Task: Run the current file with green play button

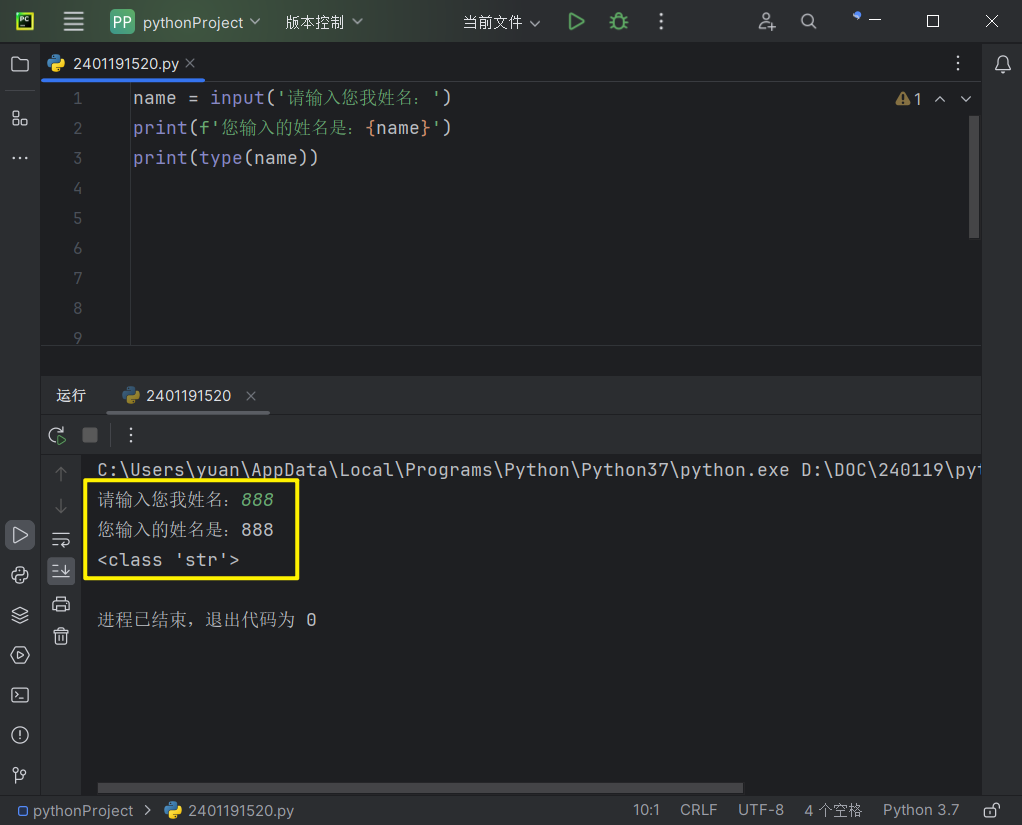Action: [x=576, y=22]
